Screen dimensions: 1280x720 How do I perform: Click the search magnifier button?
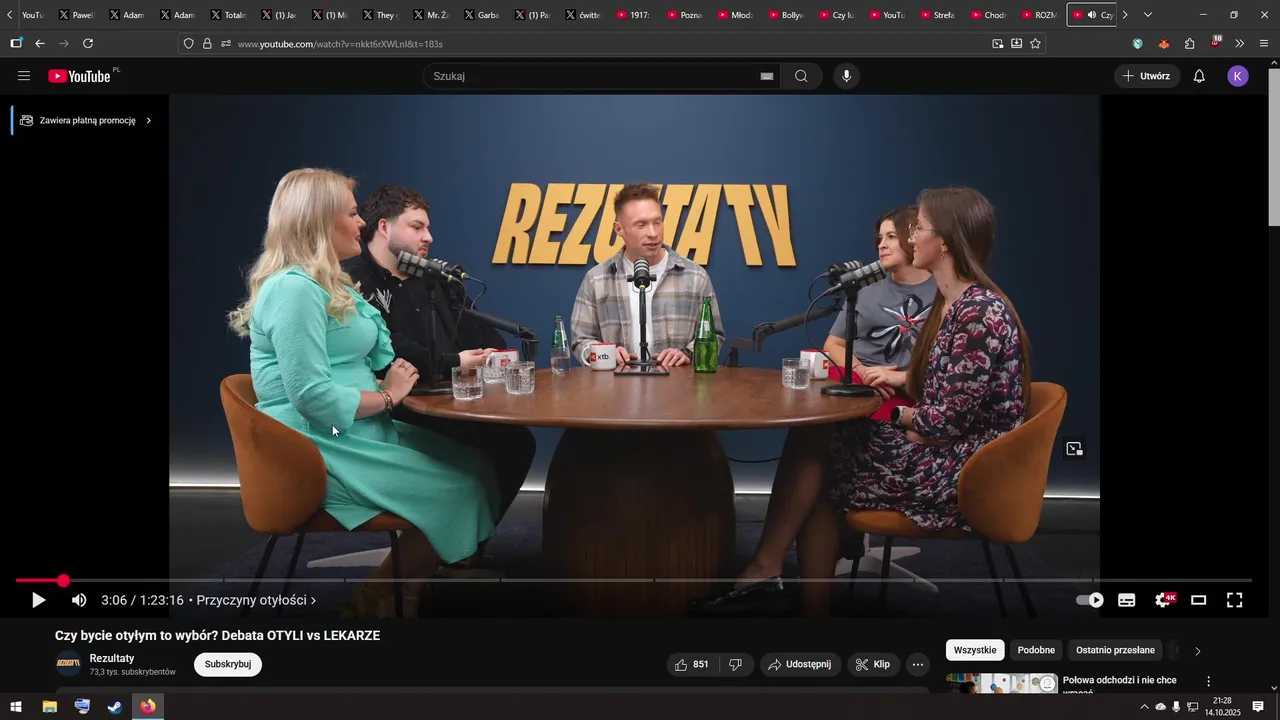[801, 76]
